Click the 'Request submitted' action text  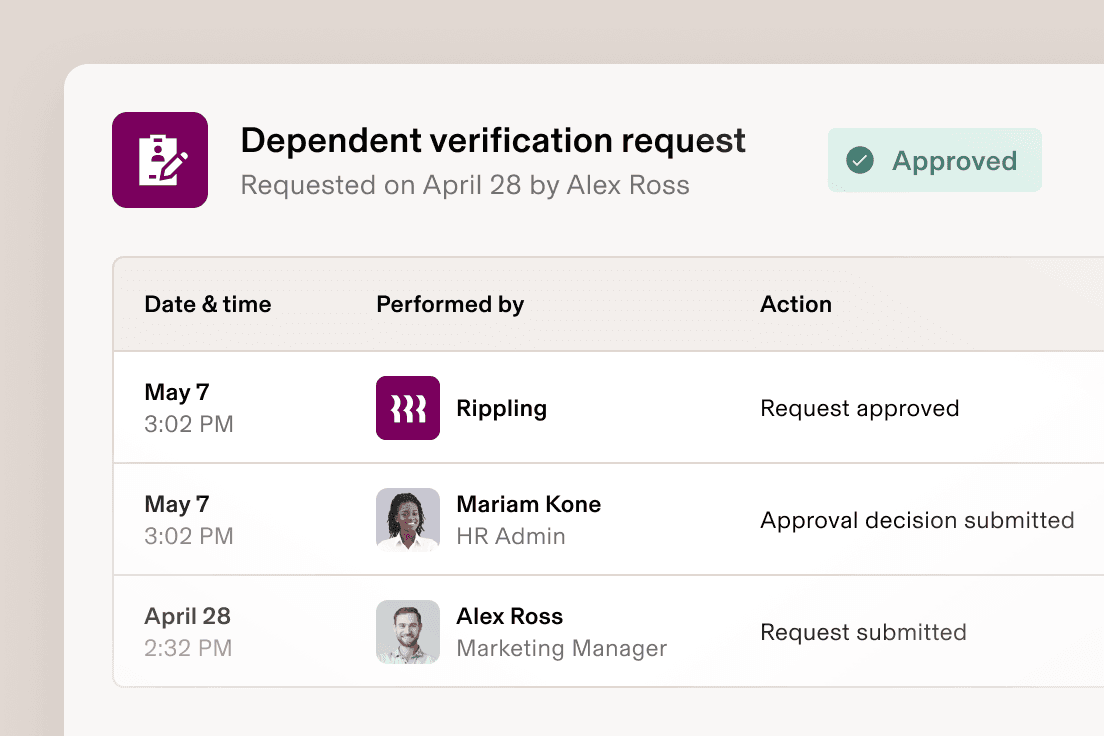(x=863, y=632)
